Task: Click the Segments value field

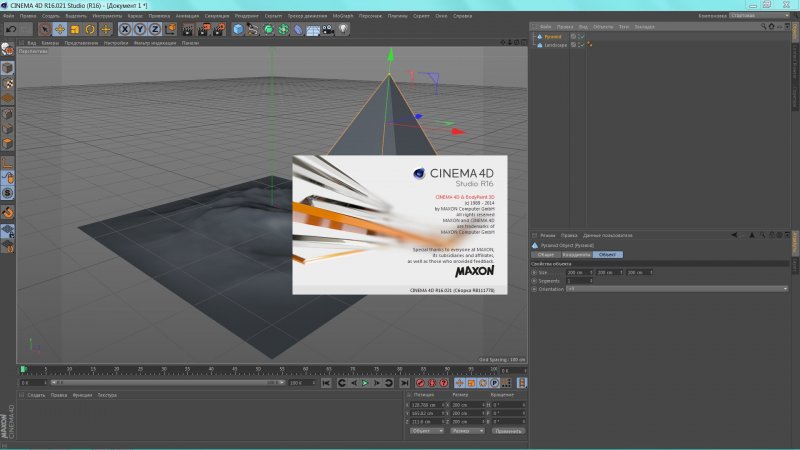Action: click(580, 281)
